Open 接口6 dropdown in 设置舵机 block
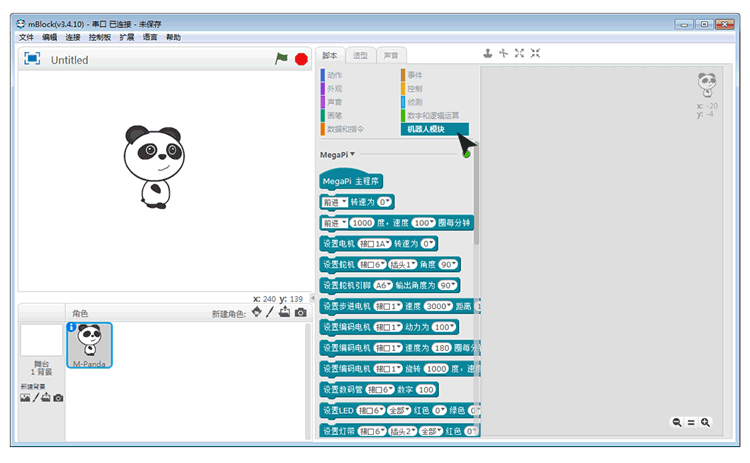The width and height of the screenshot is (750, 463). click(x=372, y=265)
